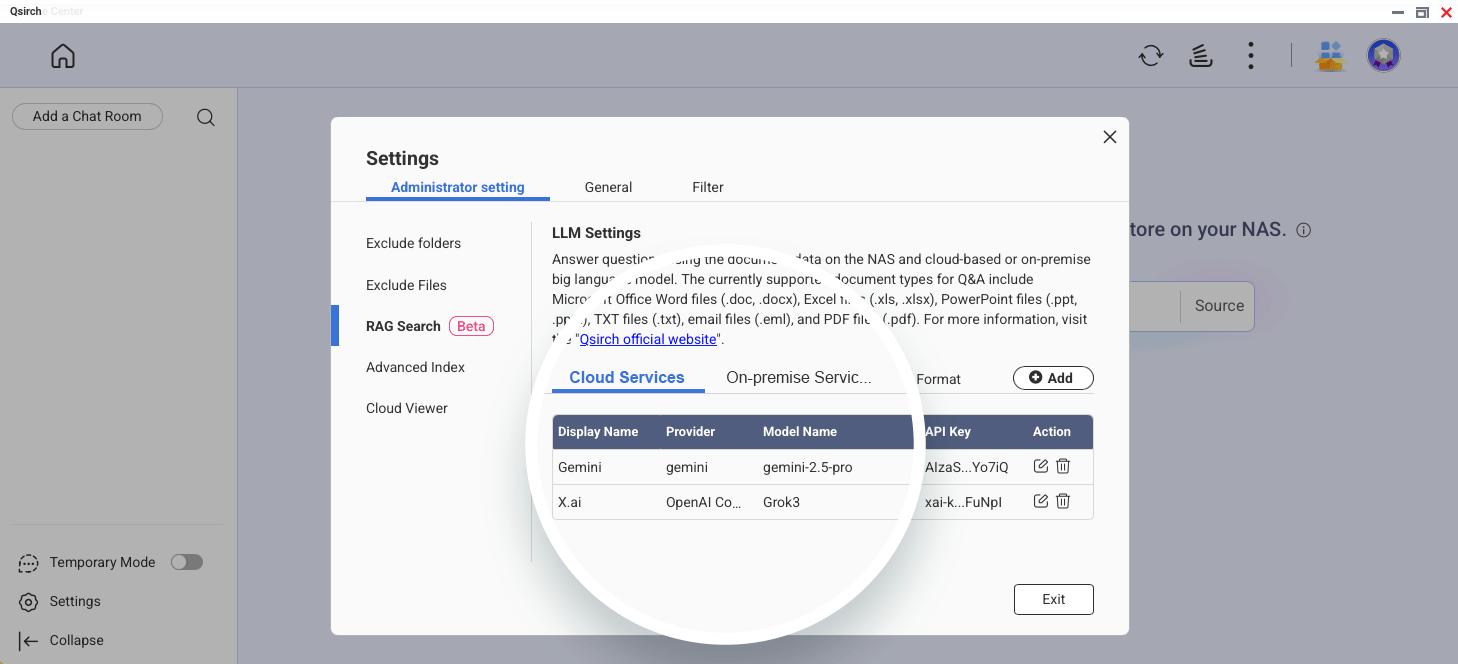1458x664 pixels.
Task: Open the stacked layers task icon
Action: [x=1201, y=56]
